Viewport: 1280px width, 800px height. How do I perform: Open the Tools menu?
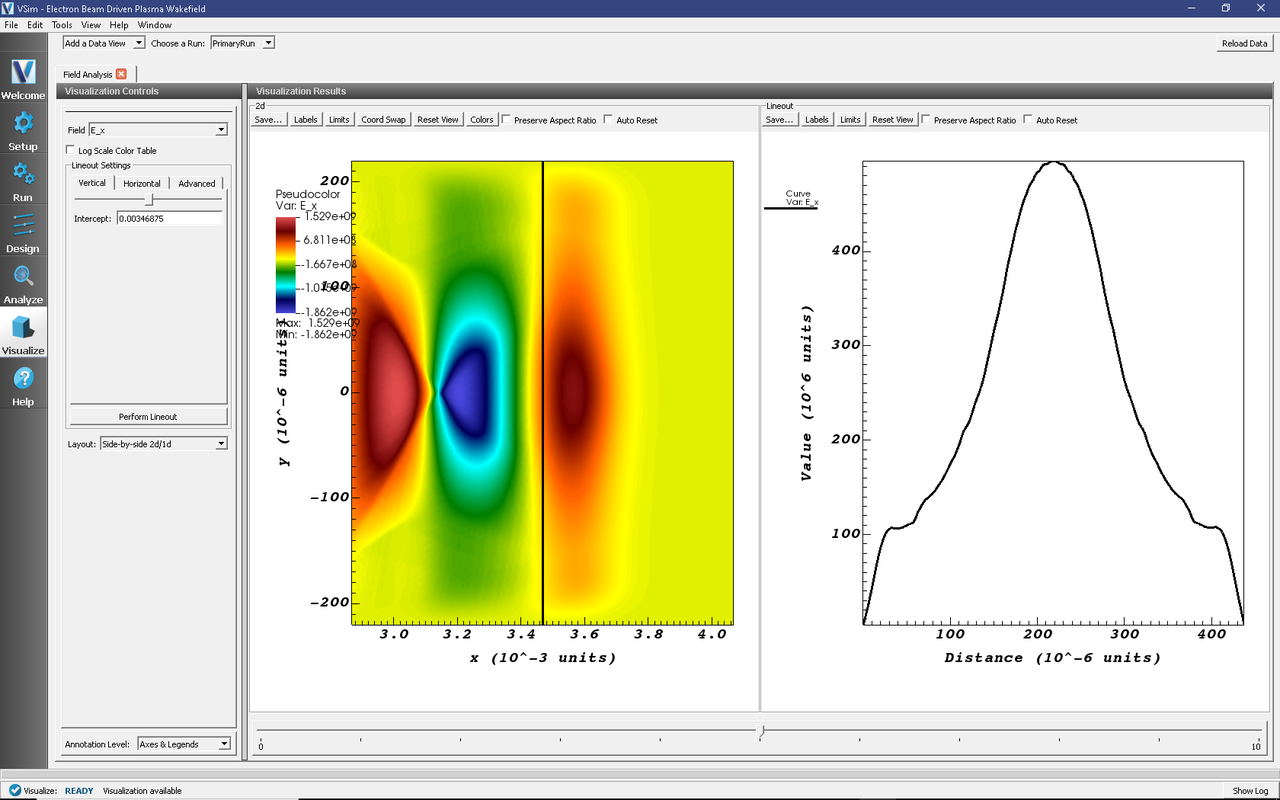coord(62,24)
